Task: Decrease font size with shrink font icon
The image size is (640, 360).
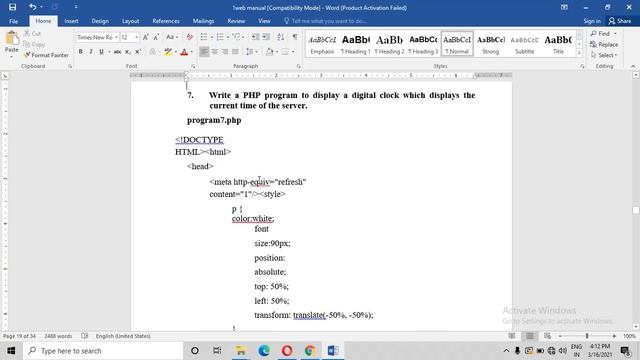Action: (x=156, y=37)
